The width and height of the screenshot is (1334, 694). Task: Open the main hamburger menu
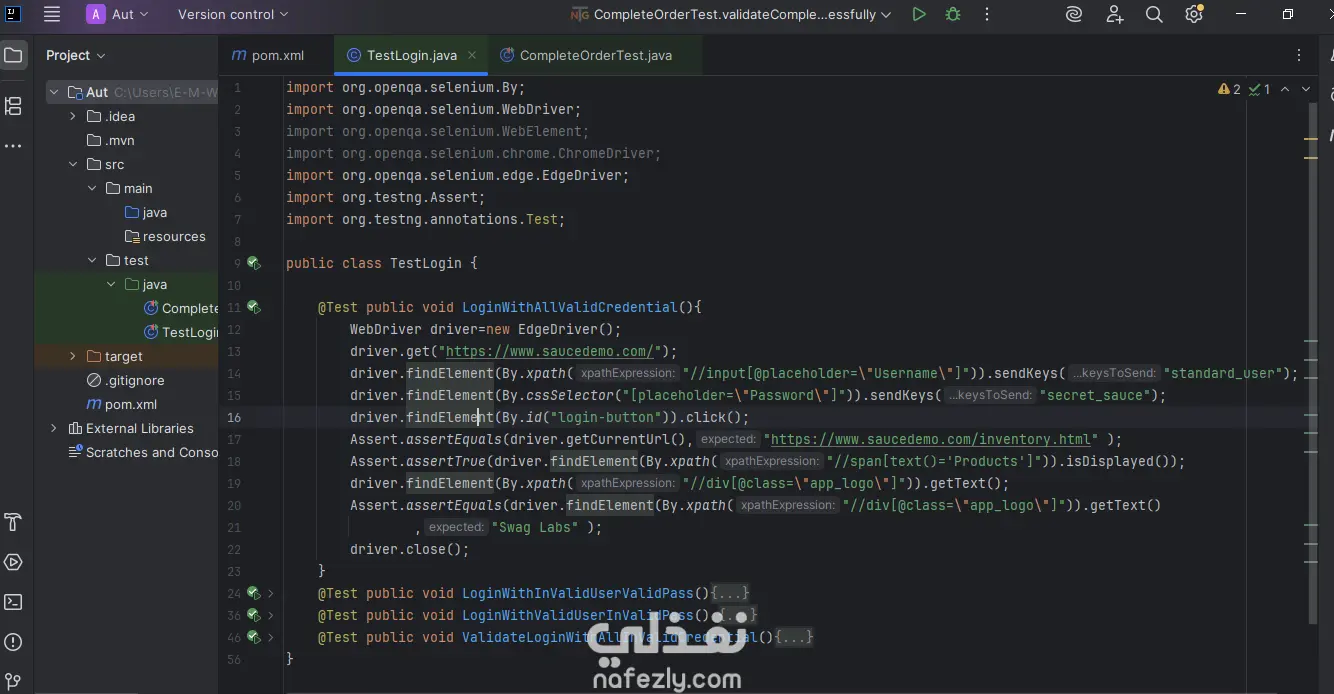52,14
